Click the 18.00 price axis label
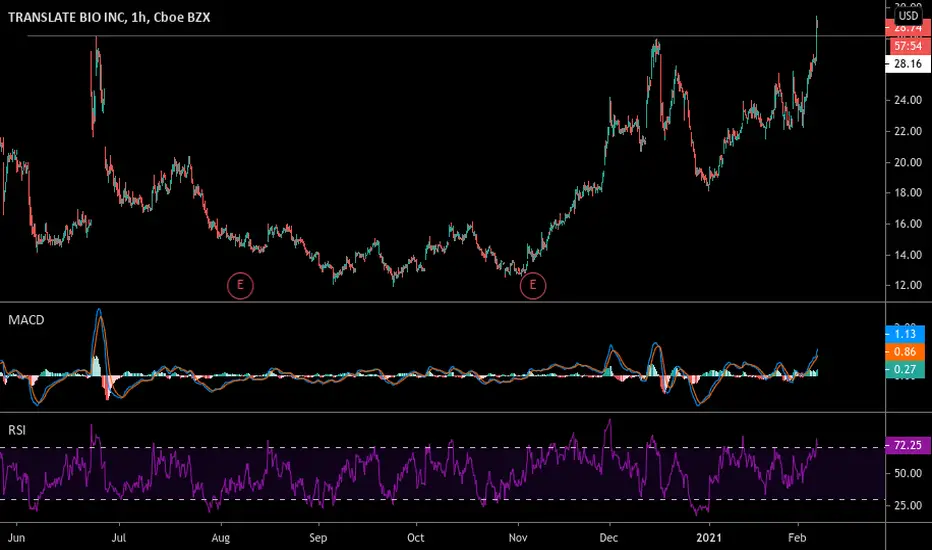This screenshot has height=550, width=932. (908, 193)
